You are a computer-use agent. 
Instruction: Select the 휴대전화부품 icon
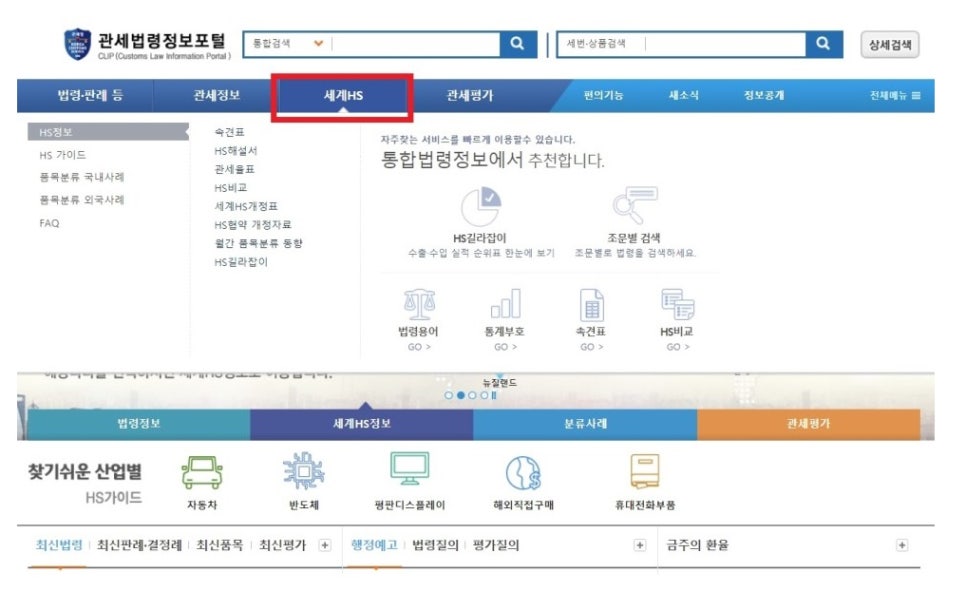[645, 471]
